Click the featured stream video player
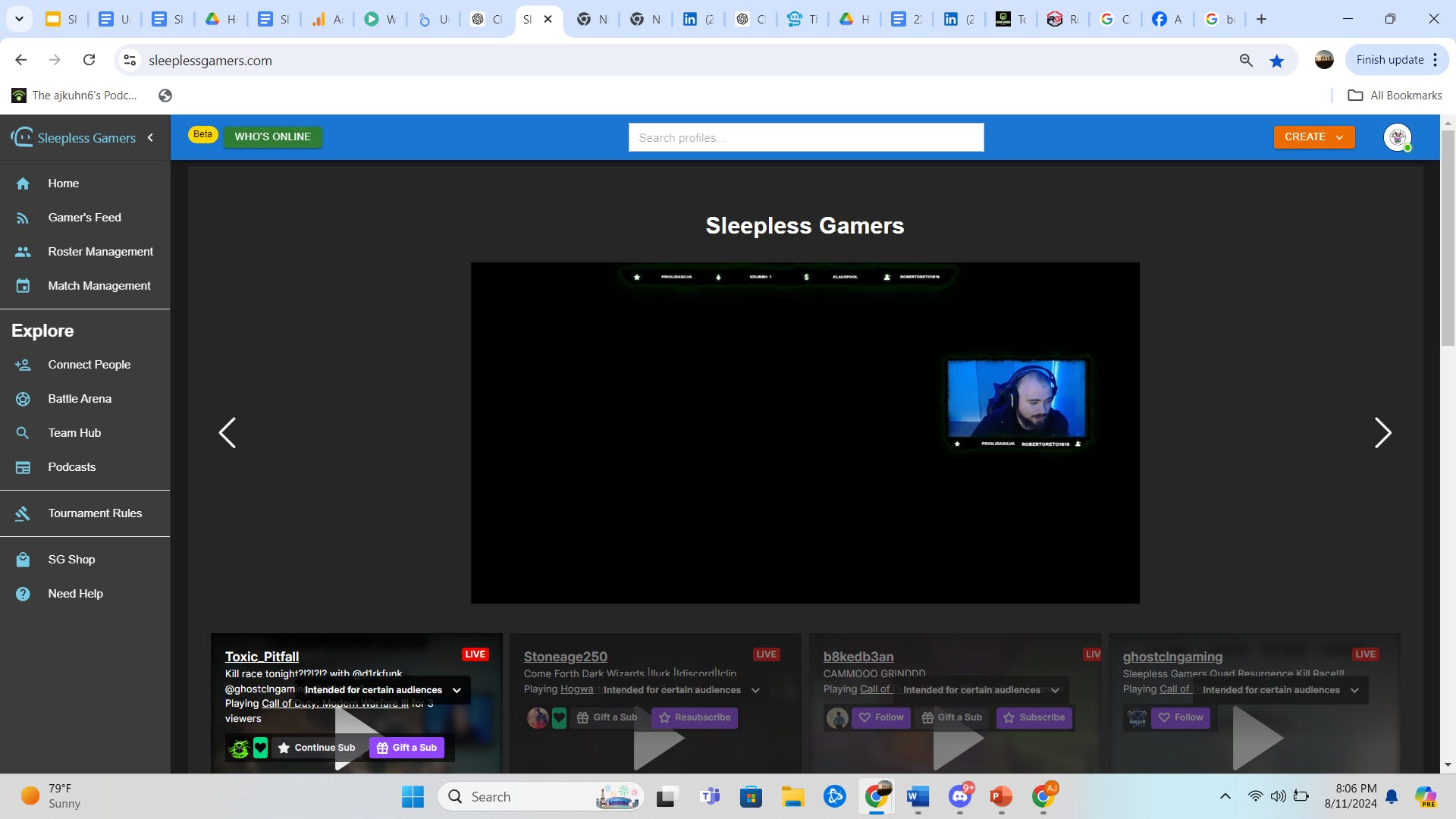The width and height of the screenshot is (1456, 819). click(805, 433)
